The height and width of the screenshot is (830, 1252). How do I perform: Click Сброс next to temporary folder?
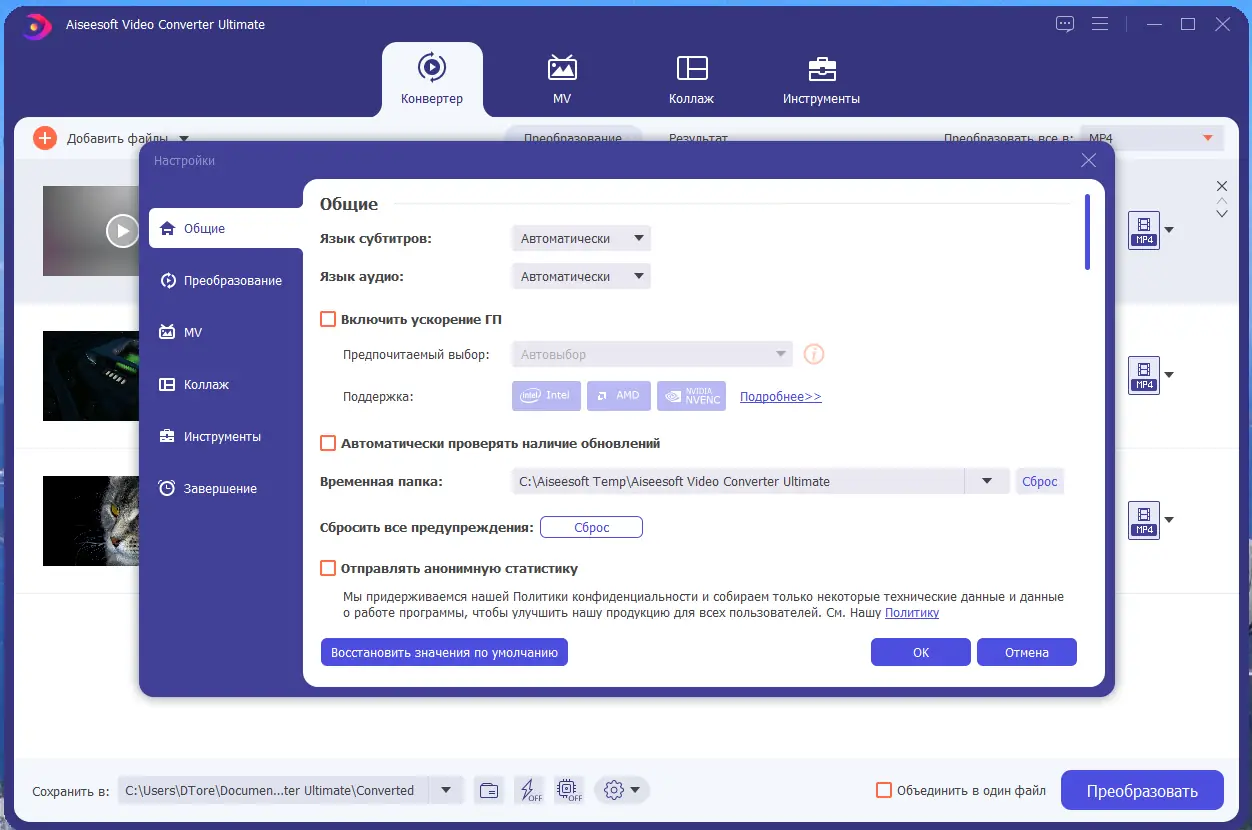pyautogui.click(x=1039, y=481)
